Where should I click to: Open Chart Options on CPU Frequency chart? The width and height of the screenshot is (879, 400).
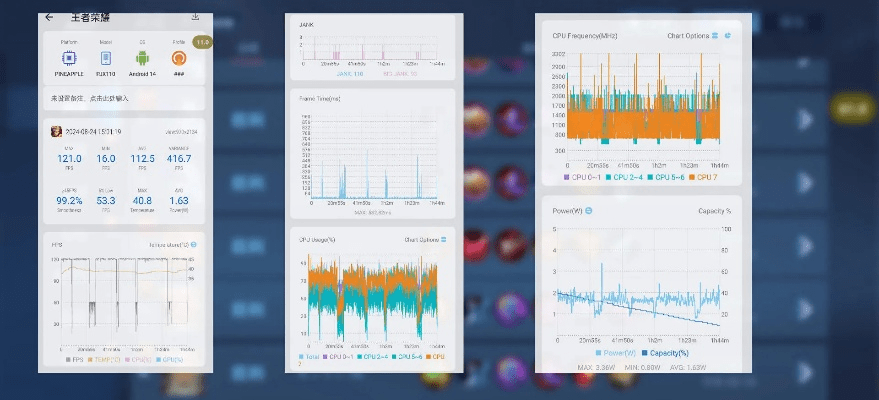point(693,35)
